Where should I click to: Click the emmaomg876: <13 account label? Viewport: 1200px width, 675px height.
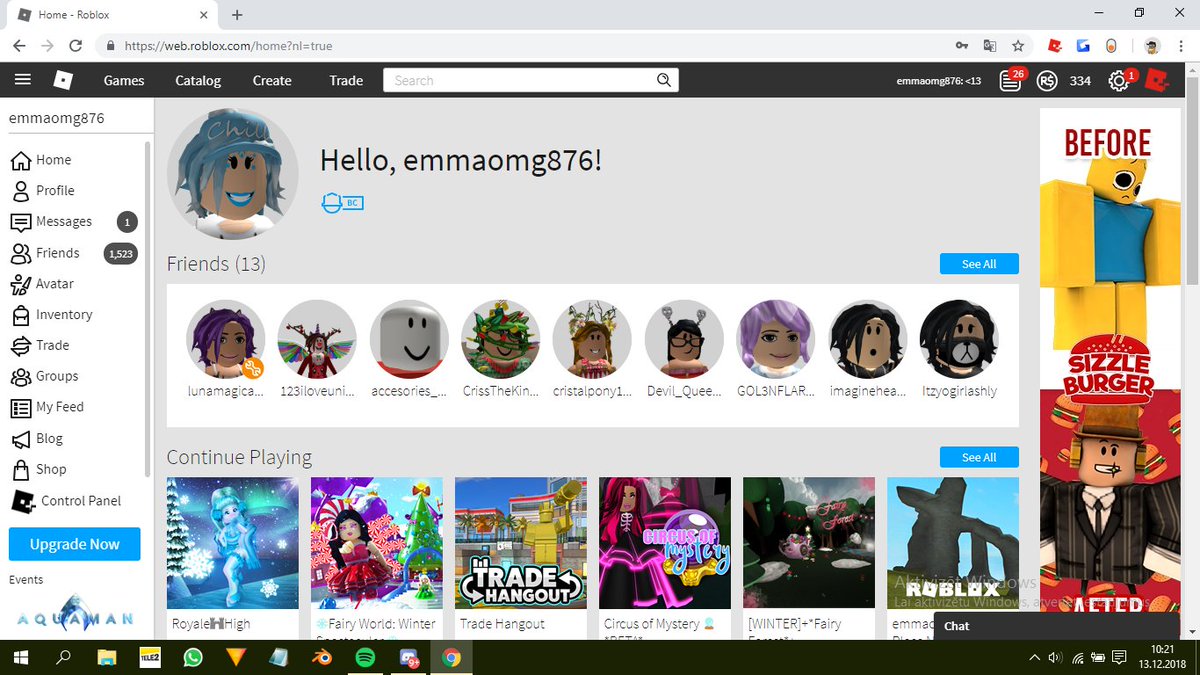point(938,80)
